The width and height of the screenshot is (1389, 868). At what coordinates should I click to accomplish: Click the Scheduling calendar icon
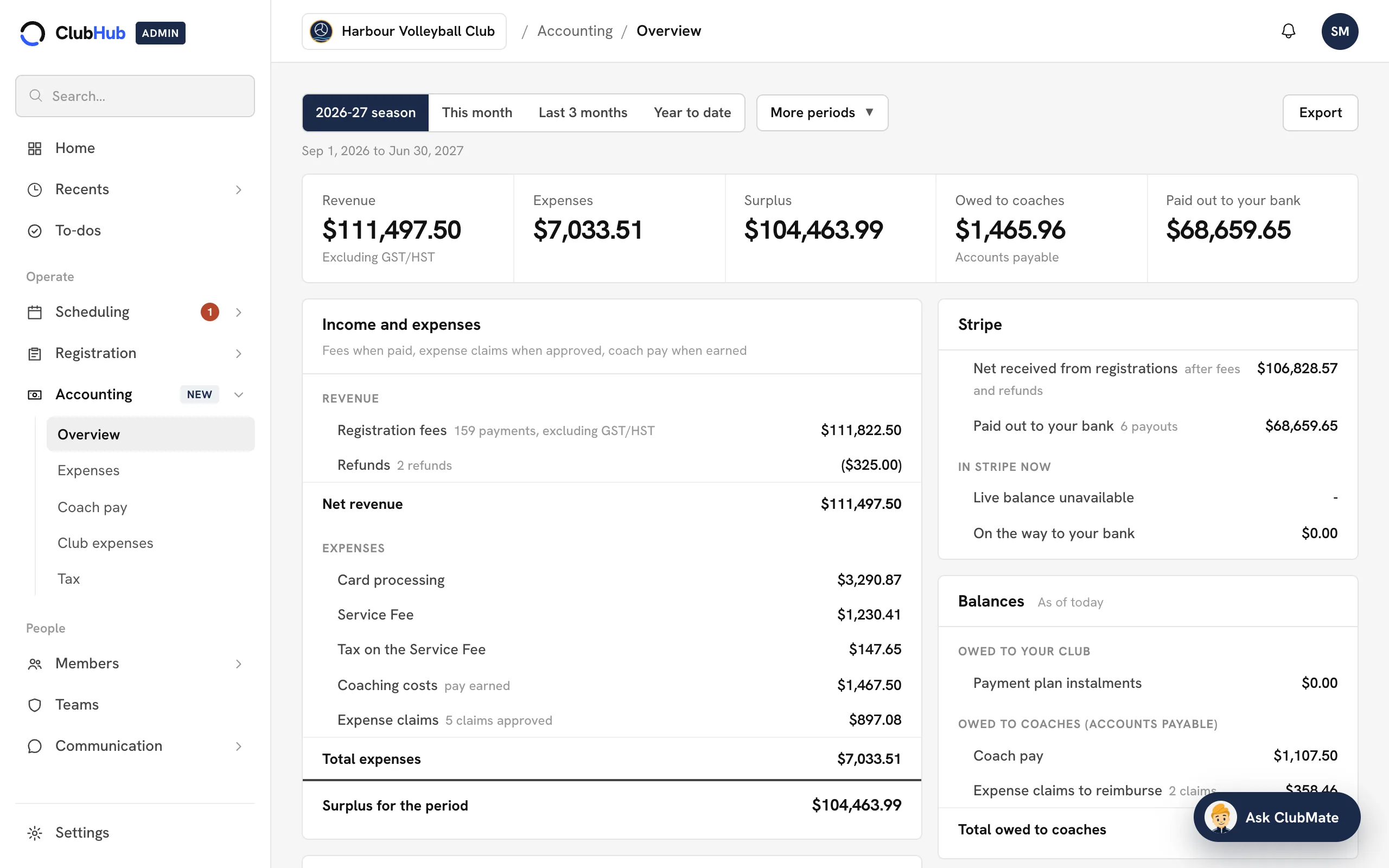click(x=34, y=312)
